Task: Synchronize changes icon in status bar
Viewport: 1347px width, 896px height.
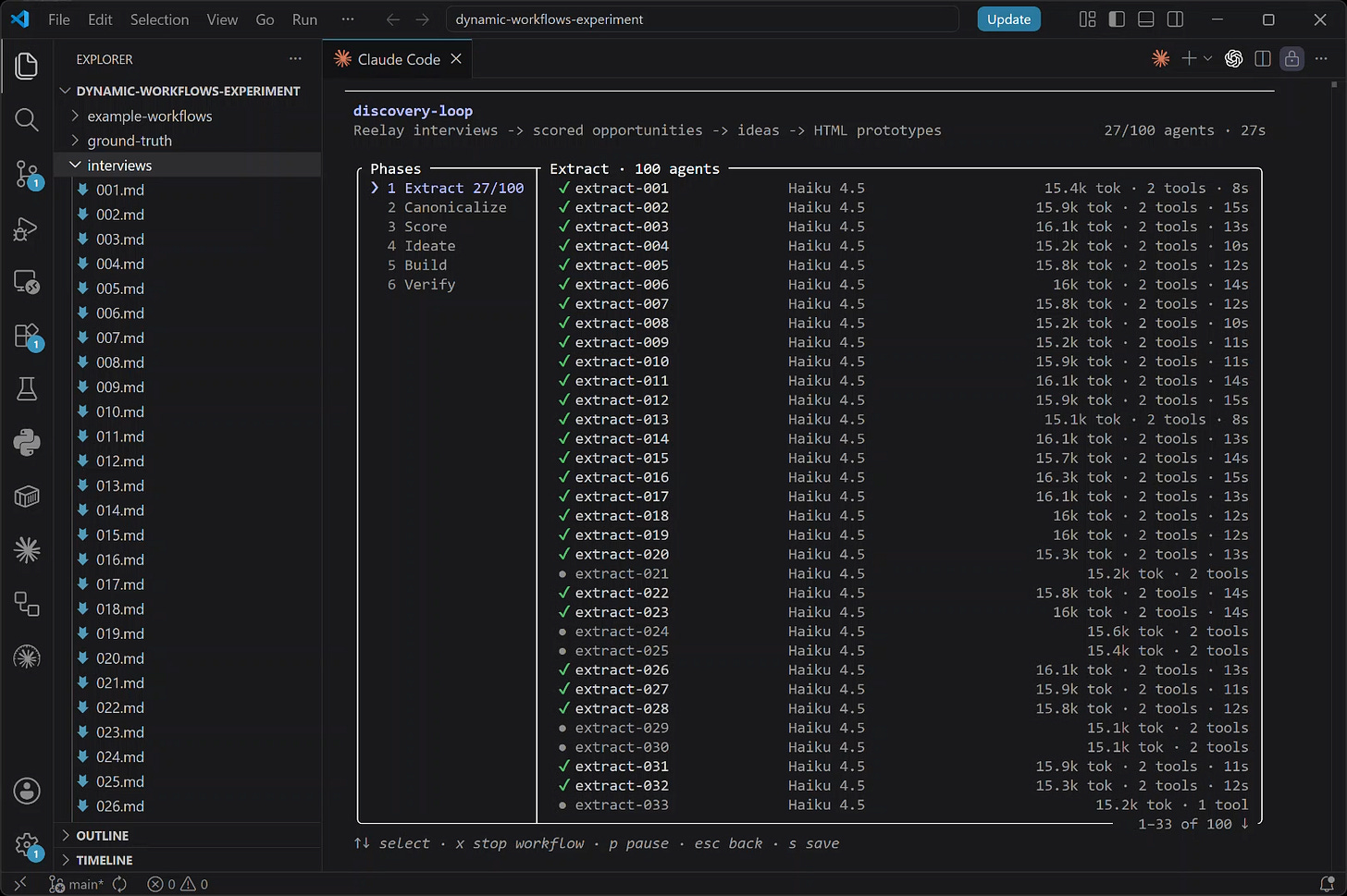Action: pyautogui.click(x=120, y=884)
